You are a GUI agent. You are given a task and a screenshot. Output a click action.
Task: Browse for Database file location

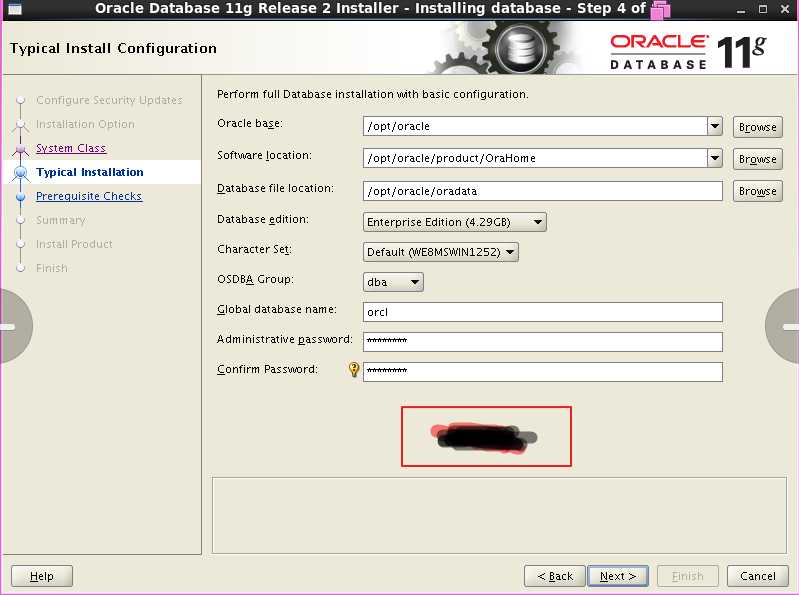[757, 191]
